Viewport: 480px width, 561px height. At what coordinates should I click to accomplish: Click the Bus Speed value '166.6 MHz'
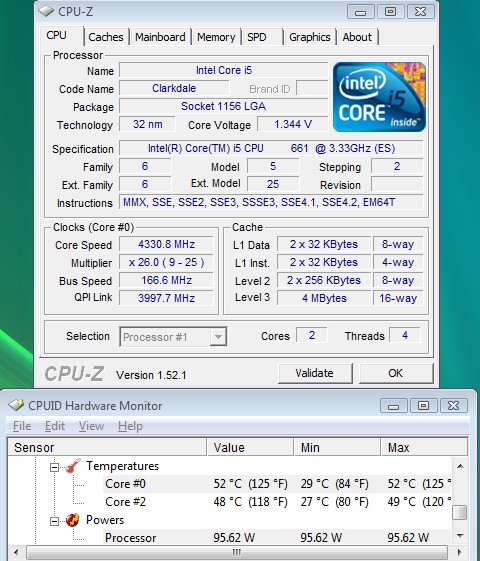166,280
